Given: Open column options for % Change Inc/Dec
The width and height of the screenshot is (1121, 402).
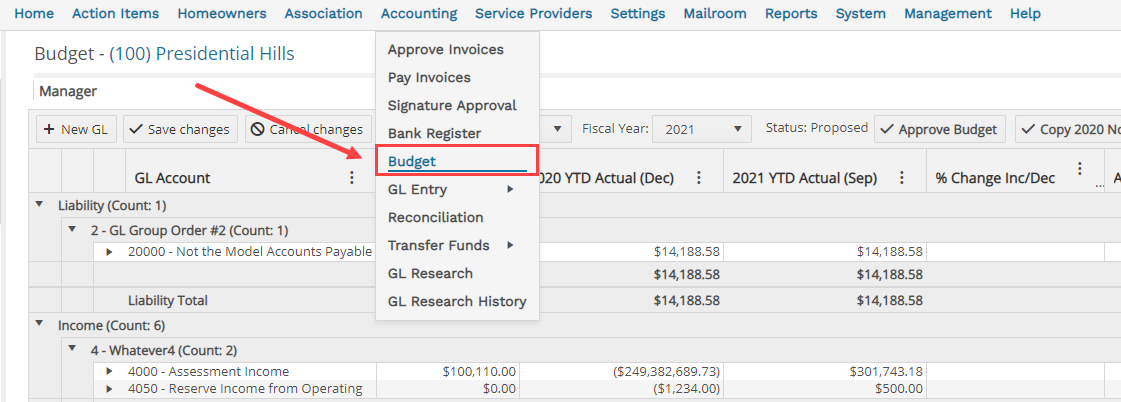Looking at the screenshot, I should tap(1080, 169).
